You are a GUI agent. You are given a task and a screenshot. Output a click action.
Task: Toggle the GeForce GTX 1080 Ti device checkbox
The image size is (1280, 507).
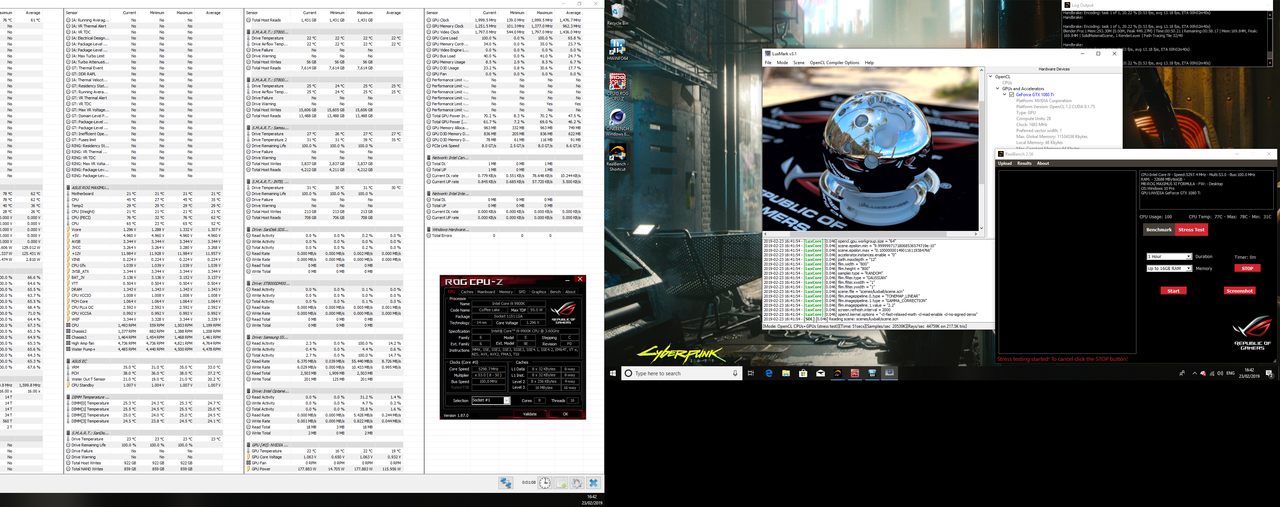coord(1011,94)
